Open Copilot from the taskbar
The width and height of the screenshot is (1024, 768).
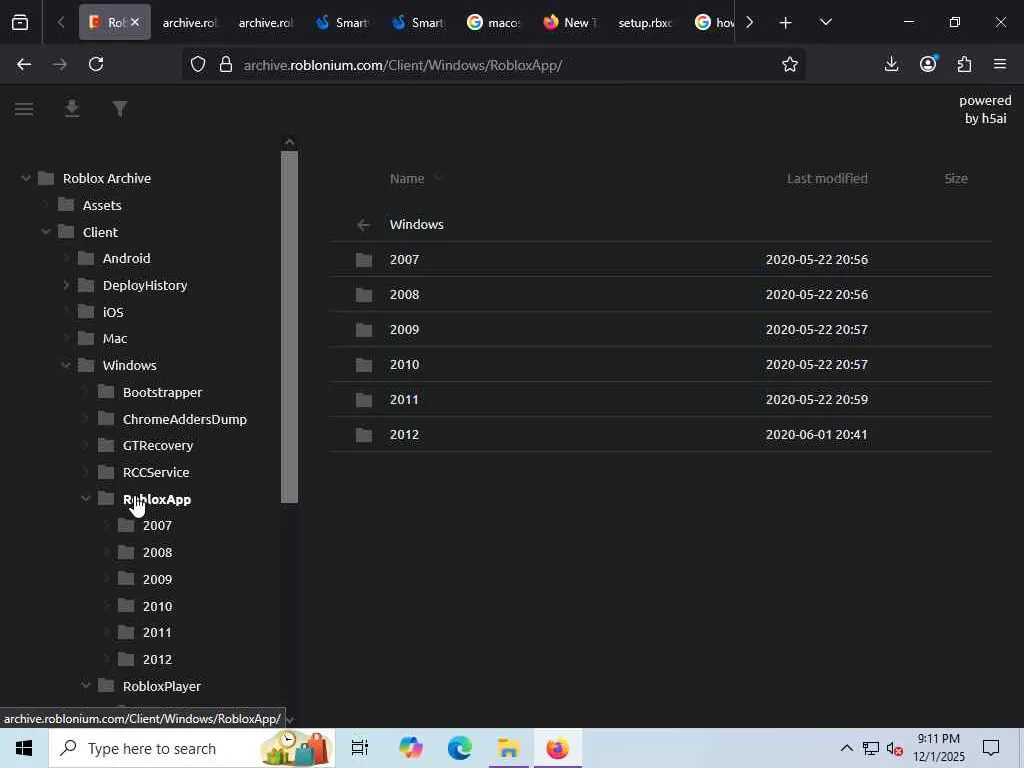tap(411, 748)
